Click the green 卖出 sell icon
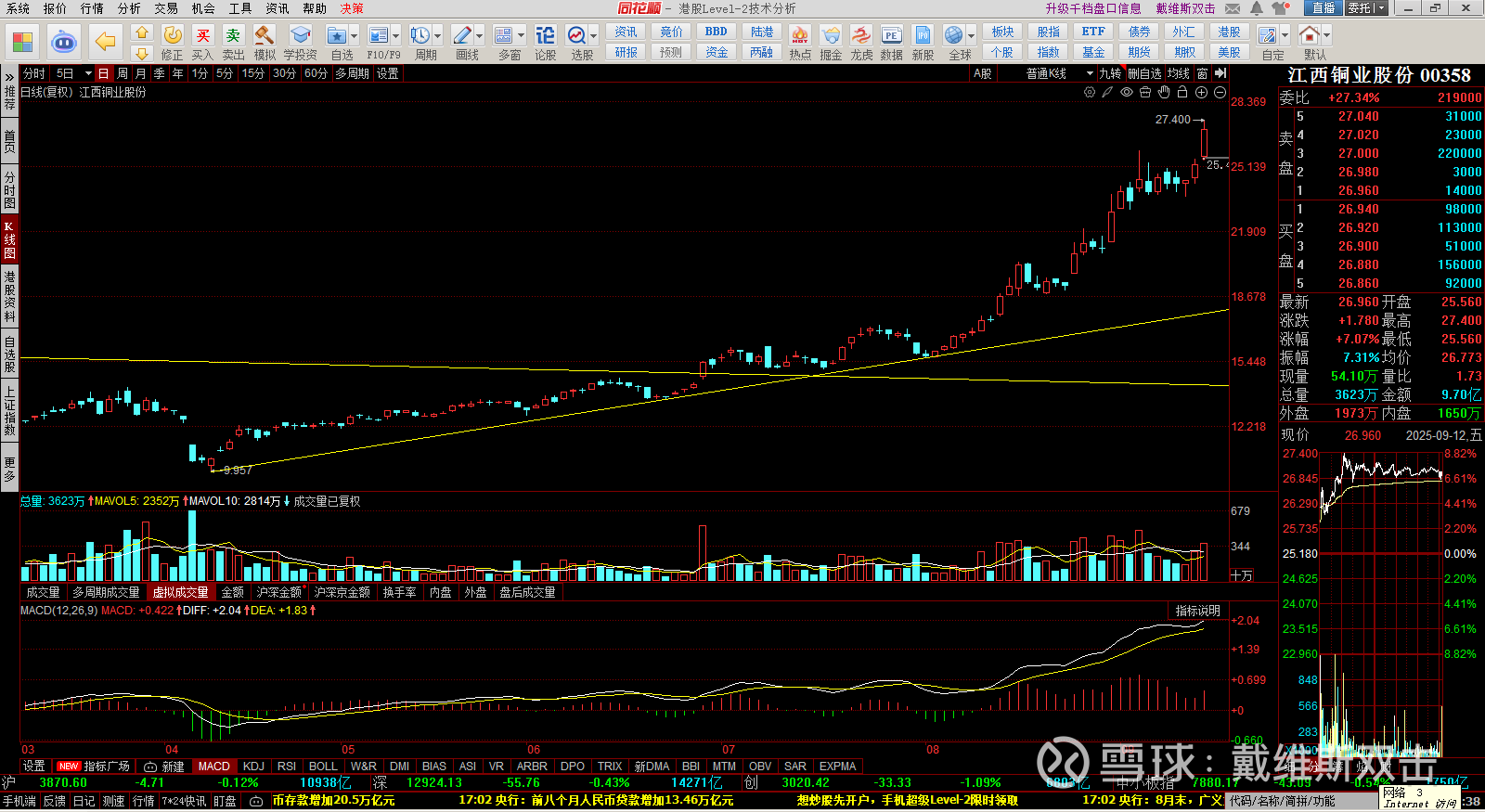This screenshot has width=1485, height=812. click(x=233, y=35)
